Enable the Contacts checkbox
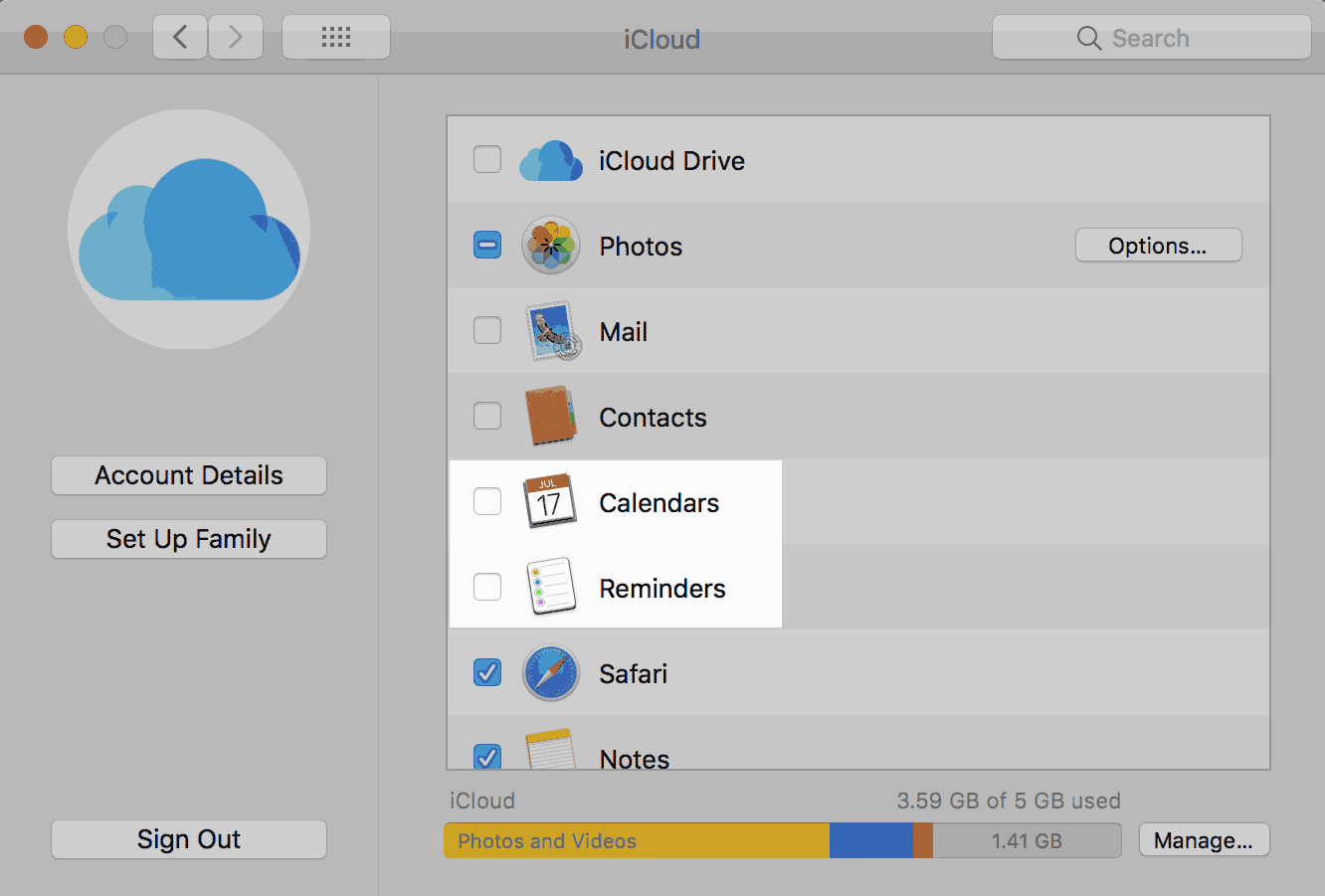 [x=487, y=416]
